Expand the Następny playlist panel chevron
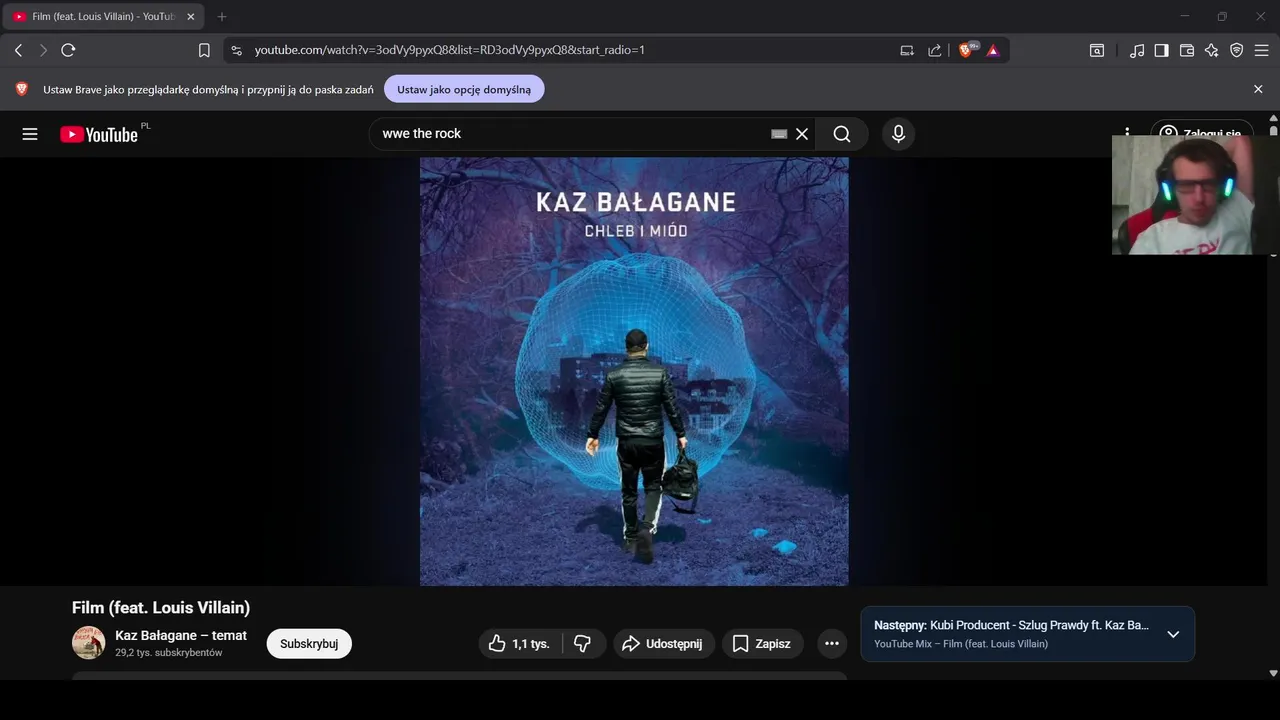 [1173, 634]
